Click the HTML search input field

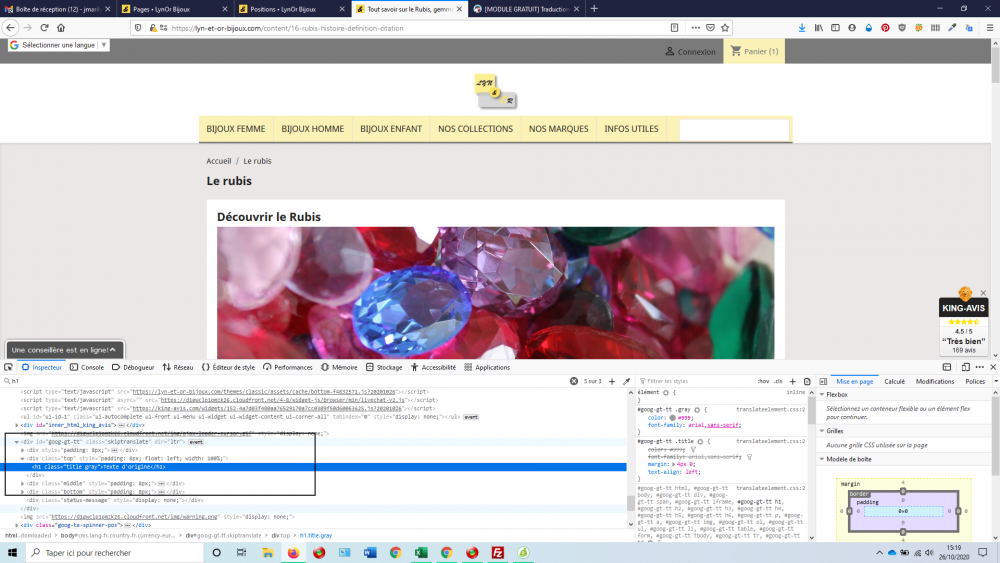287,381
